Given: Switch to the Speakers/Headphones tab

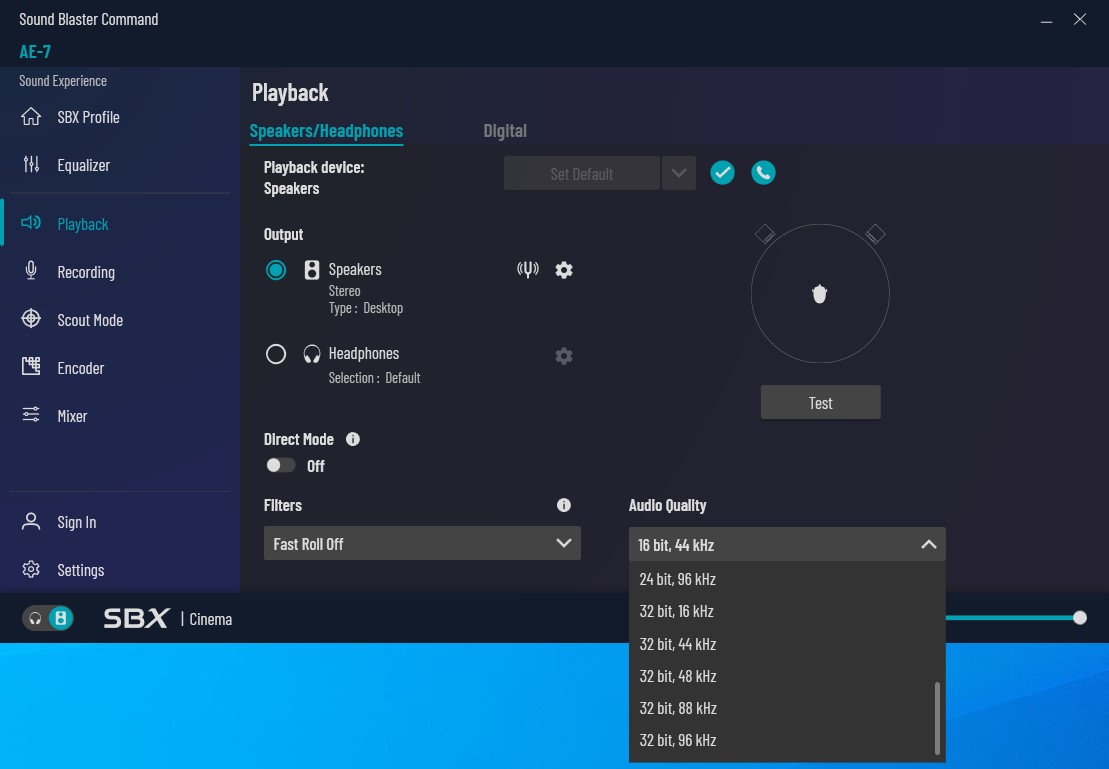Looking at the screenshot, I should (x=326, y=132).
